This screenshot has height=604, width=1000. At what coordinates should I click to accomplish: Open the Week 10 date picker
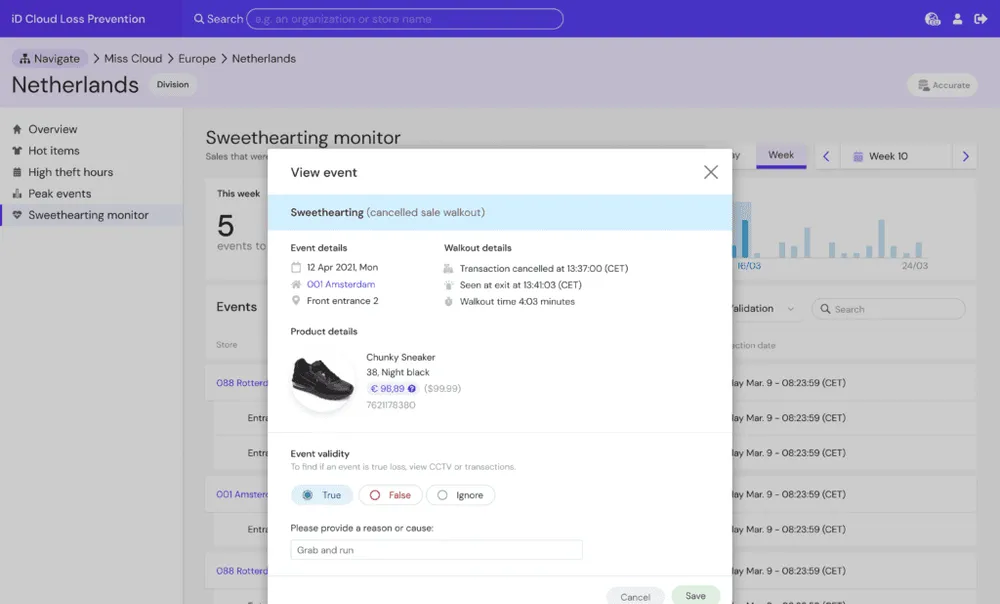point(897,156)
